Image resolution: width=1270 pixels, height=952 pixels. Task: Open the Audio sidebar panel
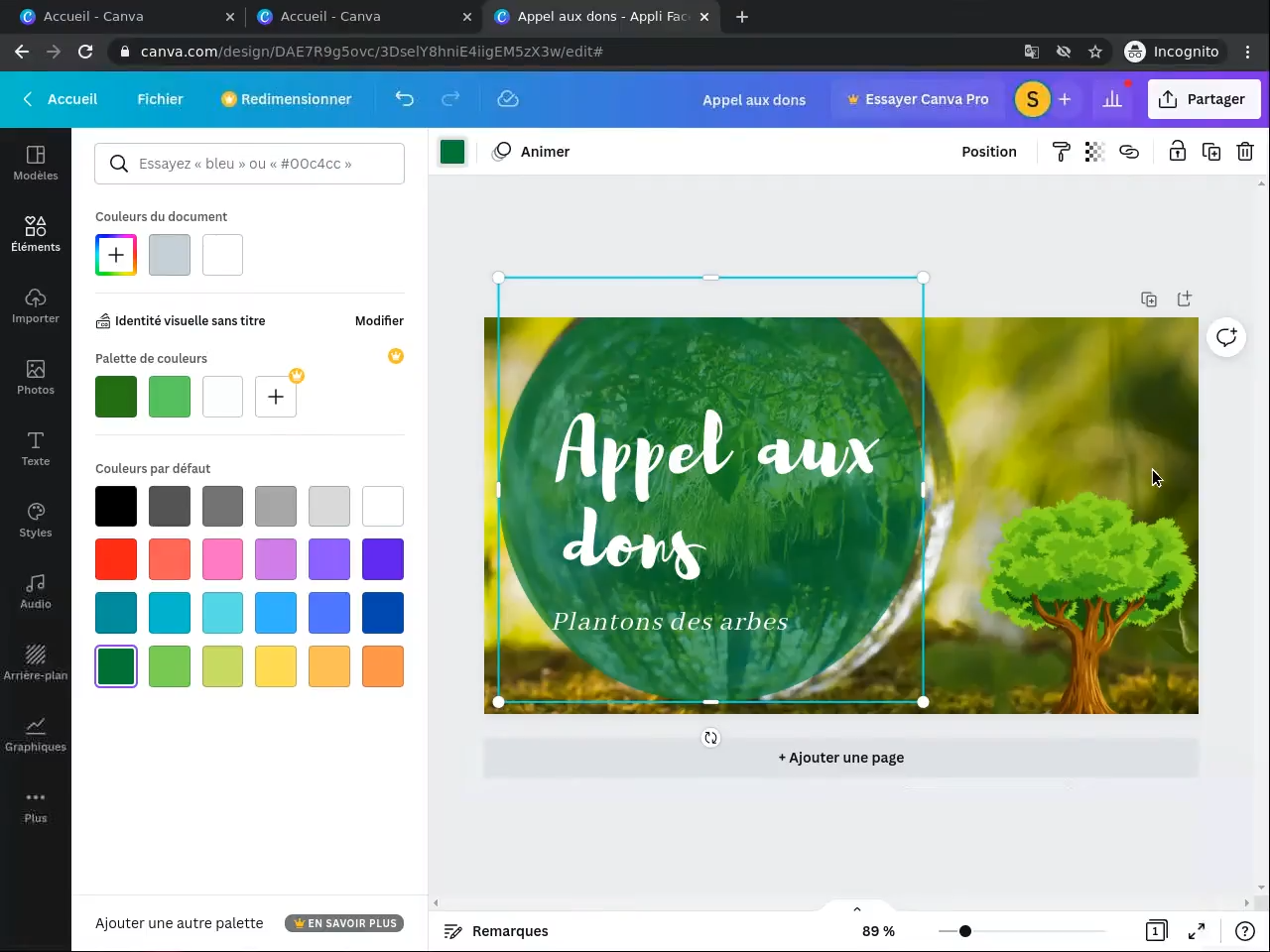[36, 591]
